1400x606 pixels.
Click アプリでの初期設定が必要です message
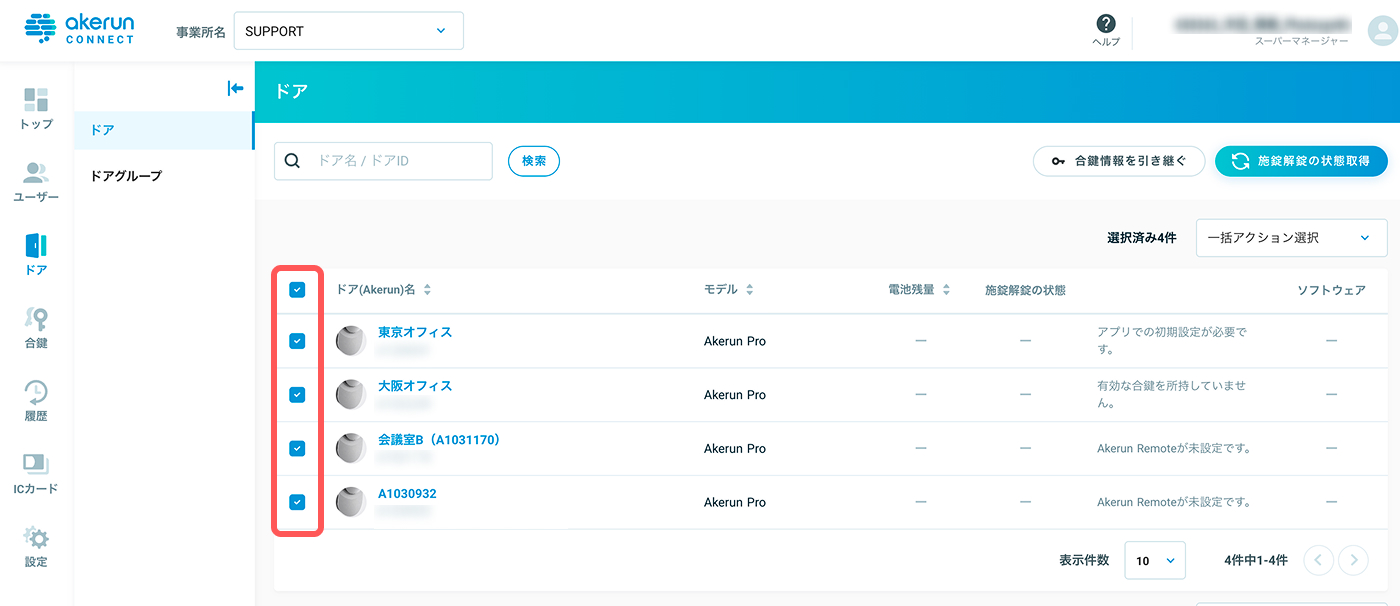pos(1171,341)
